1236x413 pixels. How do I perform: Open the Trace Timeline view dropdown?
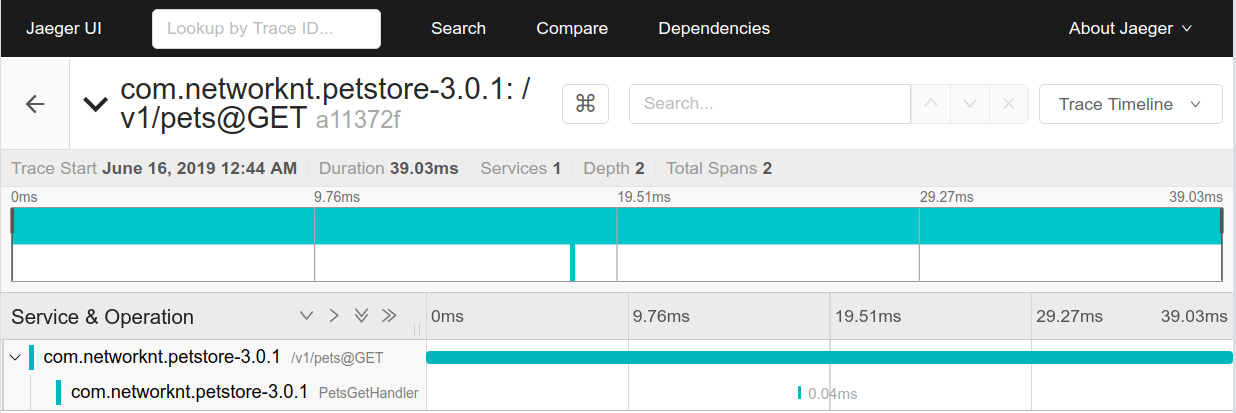pos(1131,104)
